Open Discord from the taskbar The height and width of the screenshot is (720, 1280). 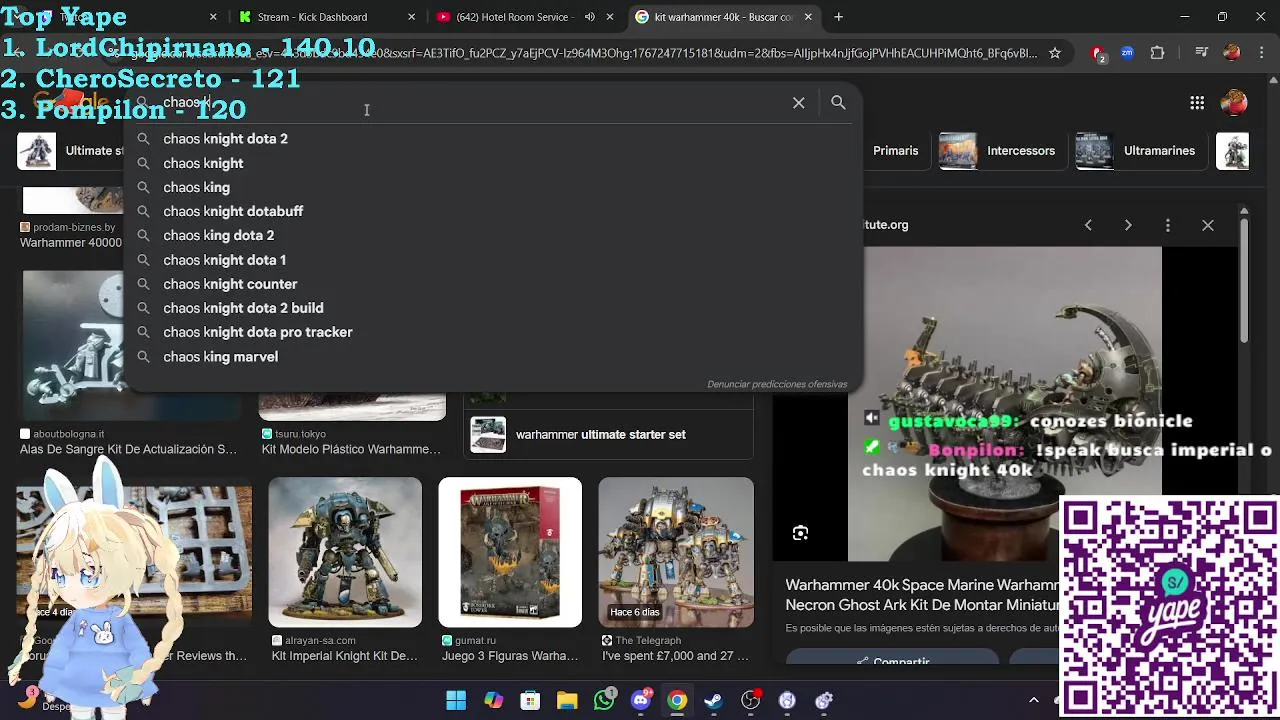[x=641, y=700]
